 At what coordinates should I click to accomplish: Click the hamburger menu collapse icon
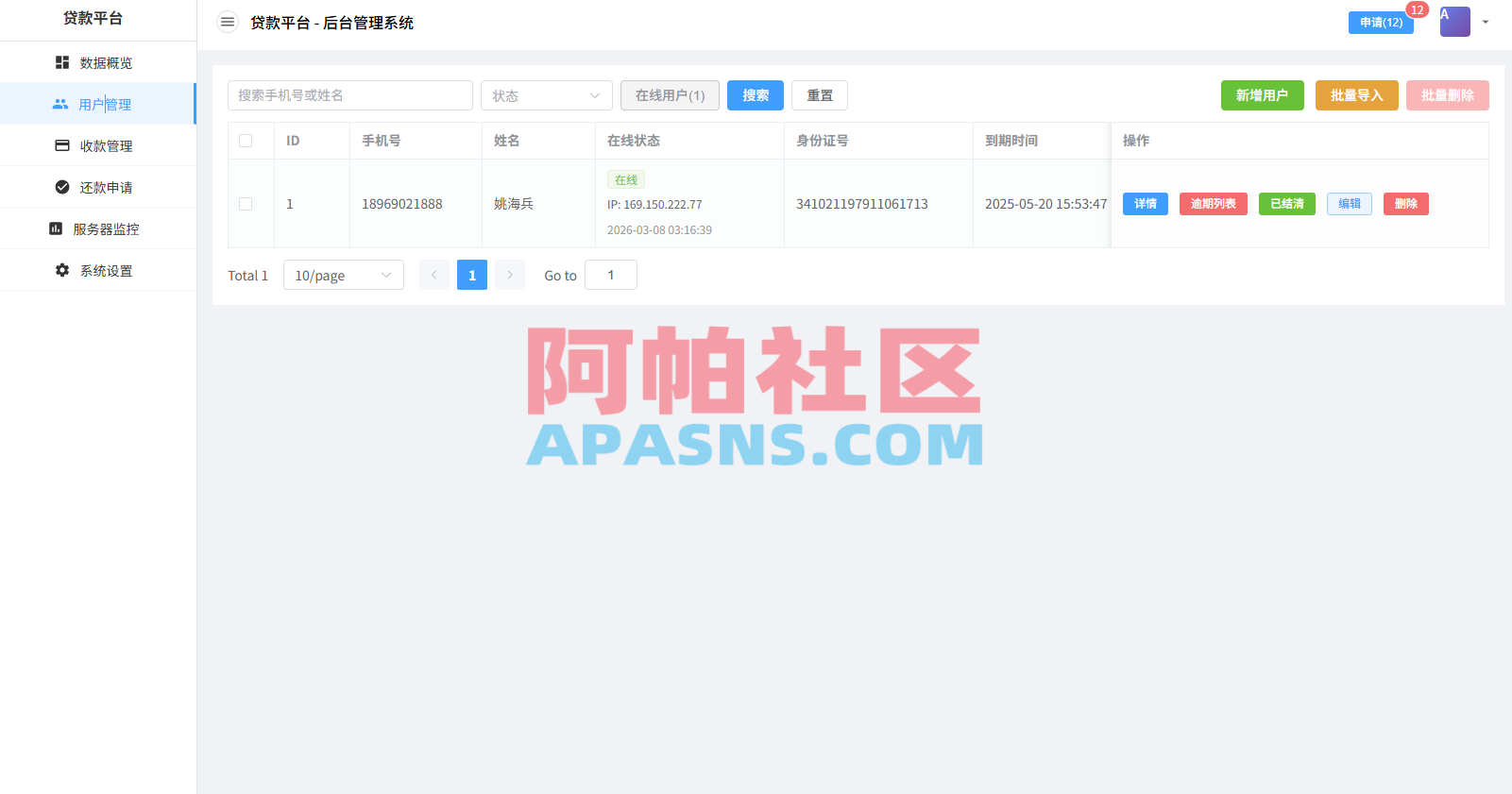coord(228,22)
